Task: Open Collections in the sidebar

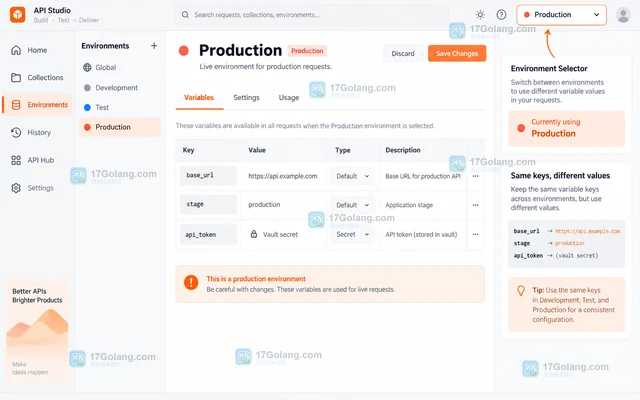Action: tap(37, 78)
